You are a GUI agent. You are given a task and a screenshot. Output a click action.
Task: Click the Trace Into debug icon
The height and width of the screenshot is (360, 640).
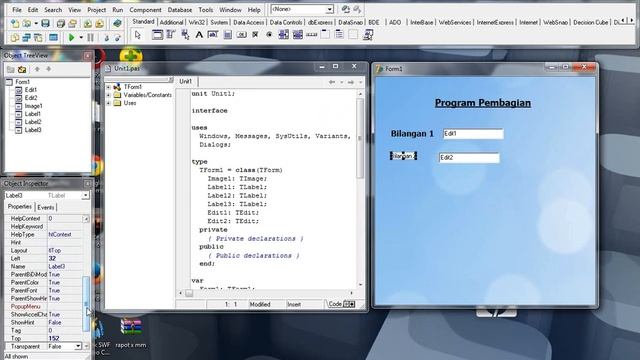point(106,38)
